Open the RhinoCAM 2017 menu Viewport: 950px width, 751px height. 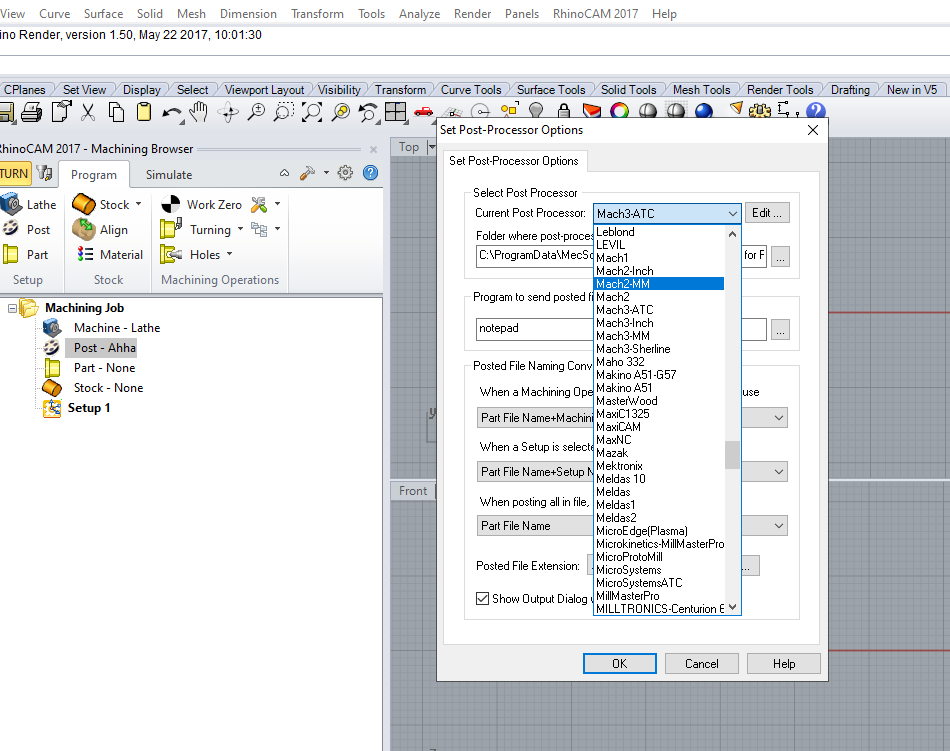coord(595,13)
